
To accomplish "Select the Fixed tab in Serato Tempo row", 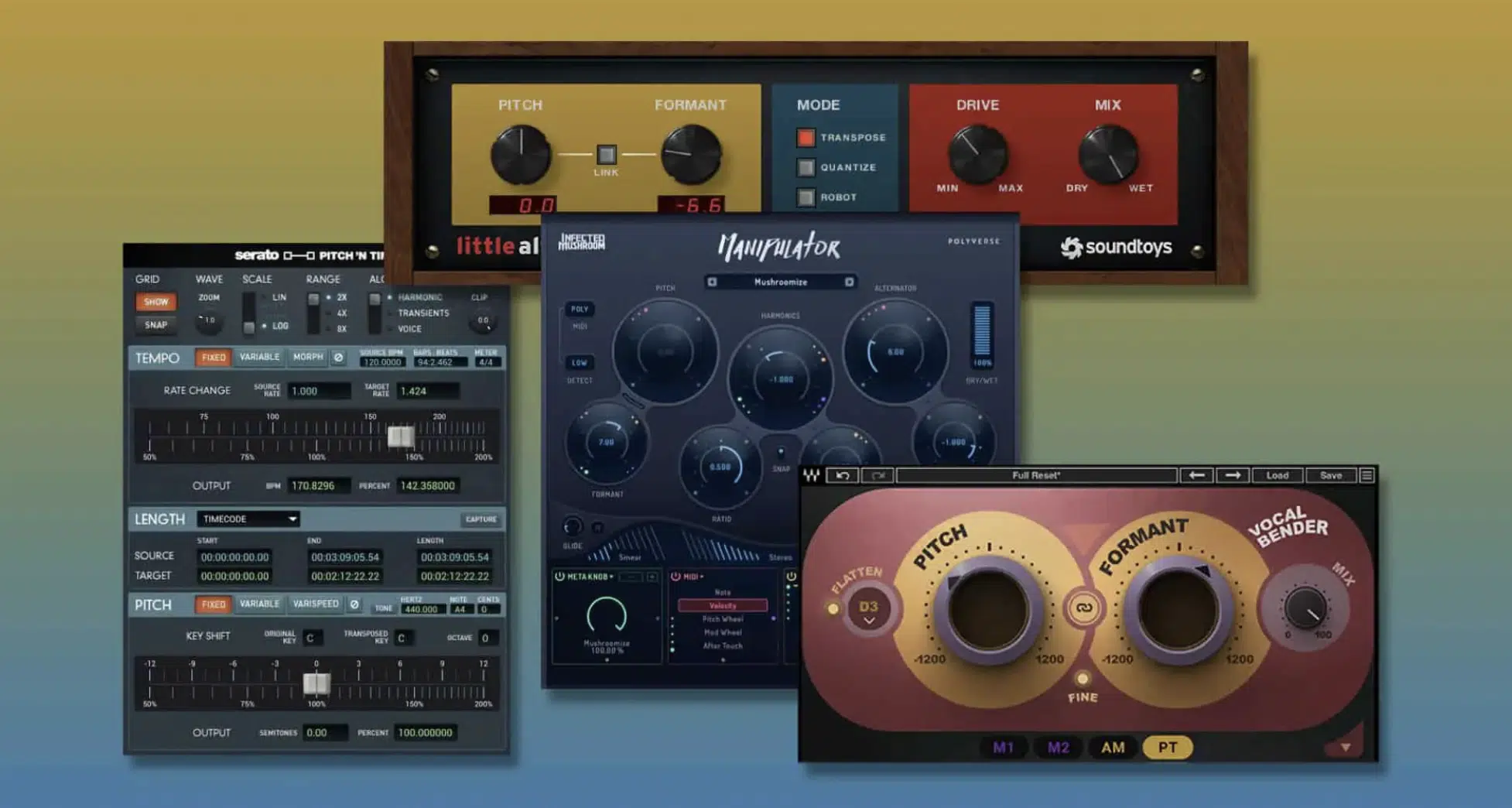I will click(x=213, y=358).
